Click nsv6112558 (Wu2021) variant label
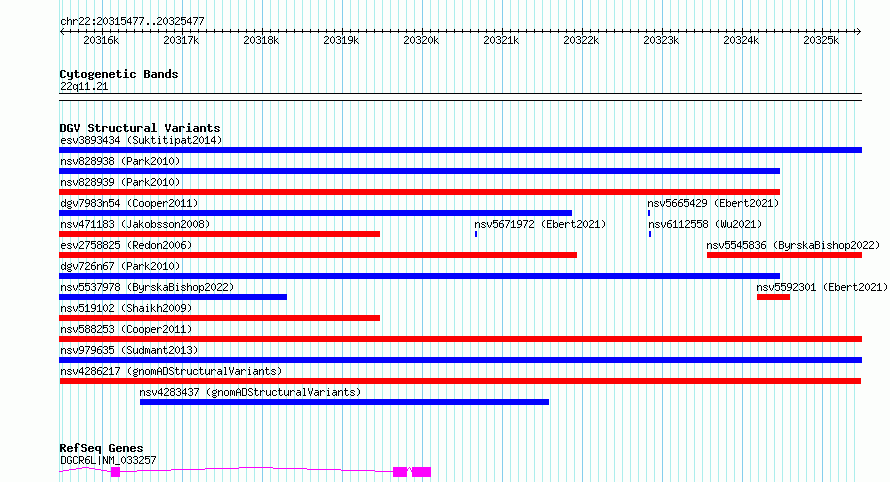 706,224
